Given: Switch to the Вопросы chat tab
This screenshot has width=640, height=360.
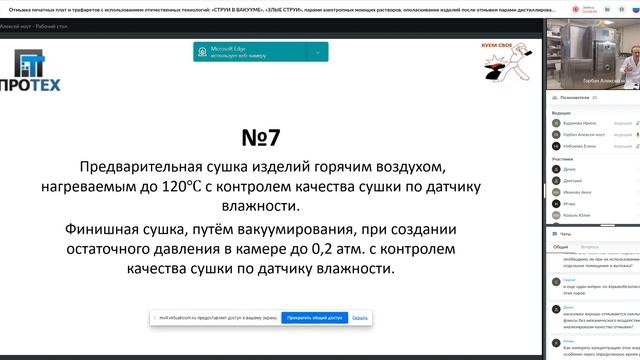Looking at the screenshot, I should coord(589,247).
